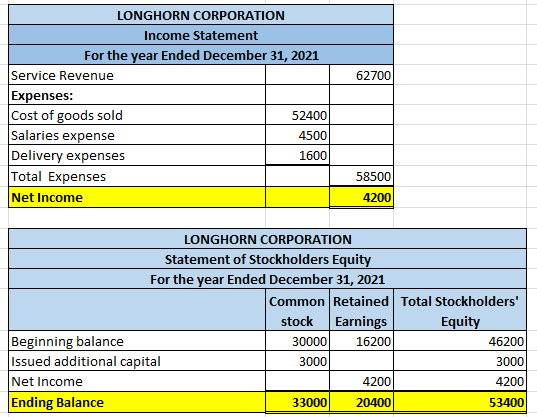537x417 pixels.
Task: Click the 33000 ending common stock cell
Action: pos(297,402)
